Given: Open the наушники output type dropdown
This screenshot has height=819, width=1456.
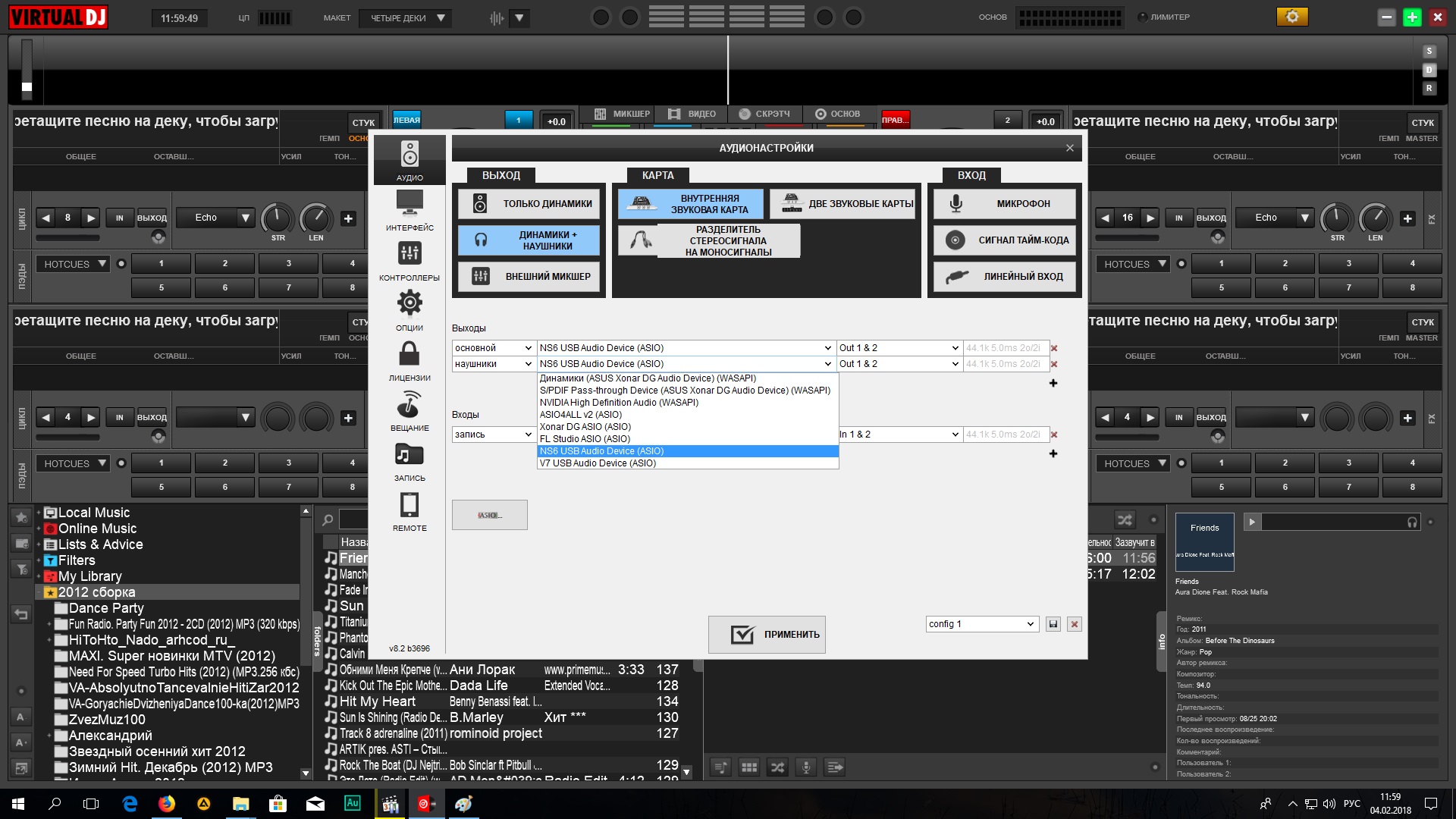Looking at the screenshot, I should pos(494,364).
